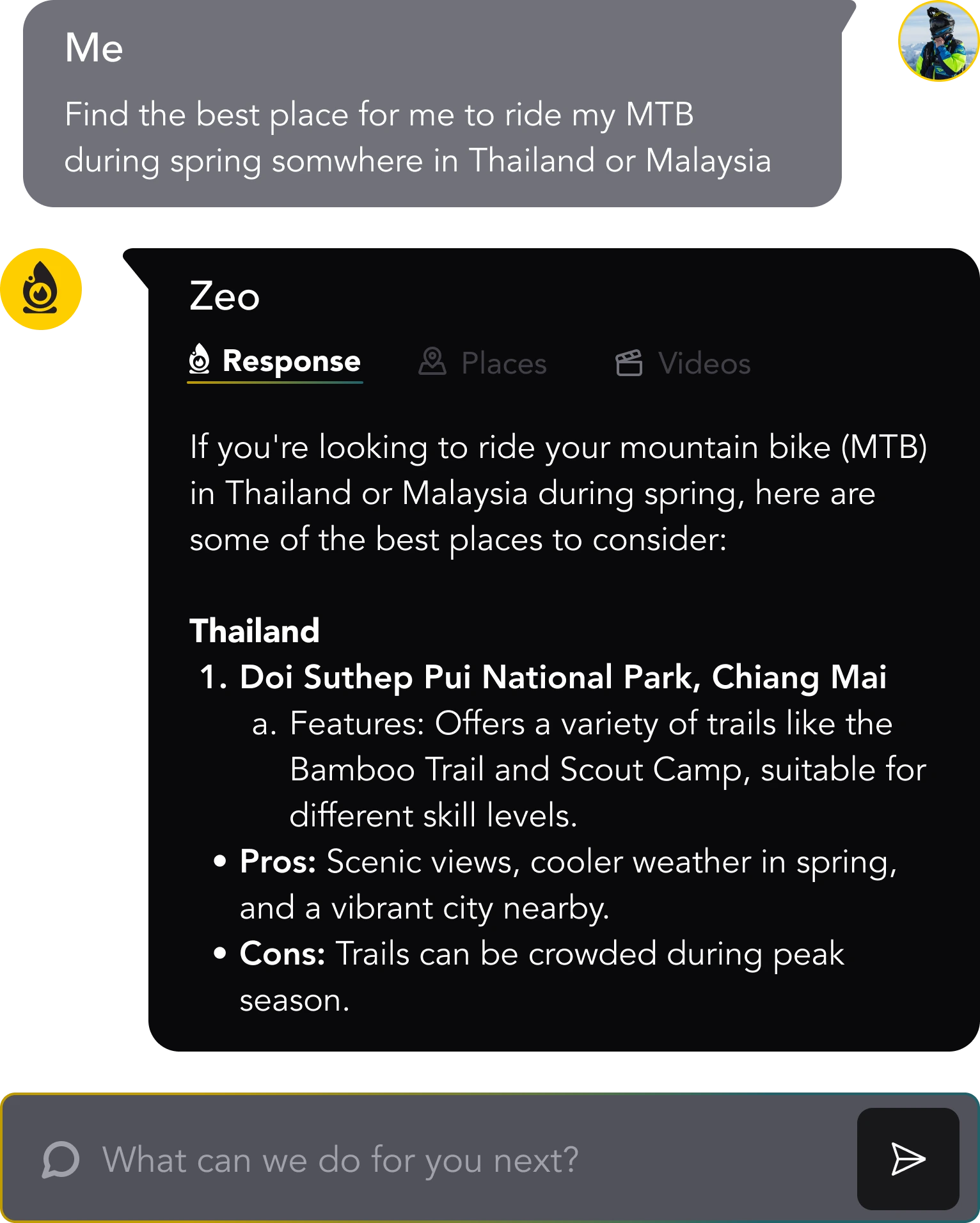Click the map pin Places icon
This screenshot has width=980, height=1223.
[x=432, y=362]
